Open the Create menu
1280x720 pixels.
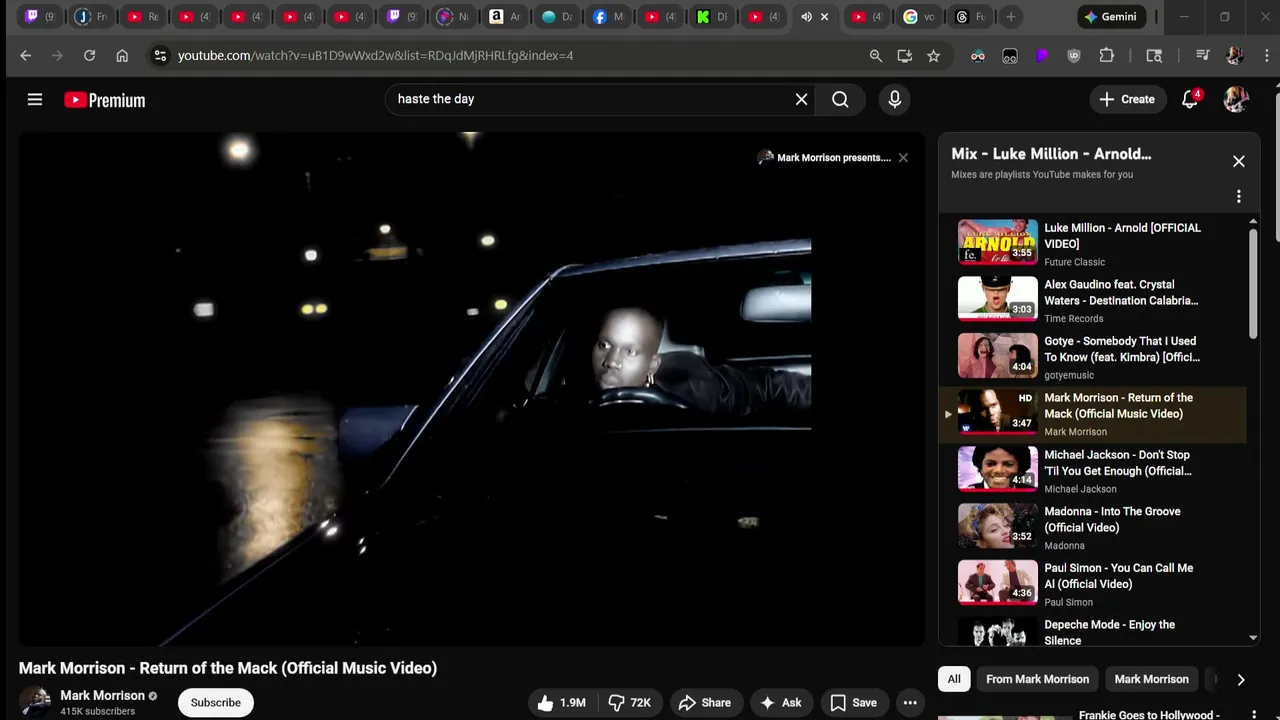click(1127, 99)
